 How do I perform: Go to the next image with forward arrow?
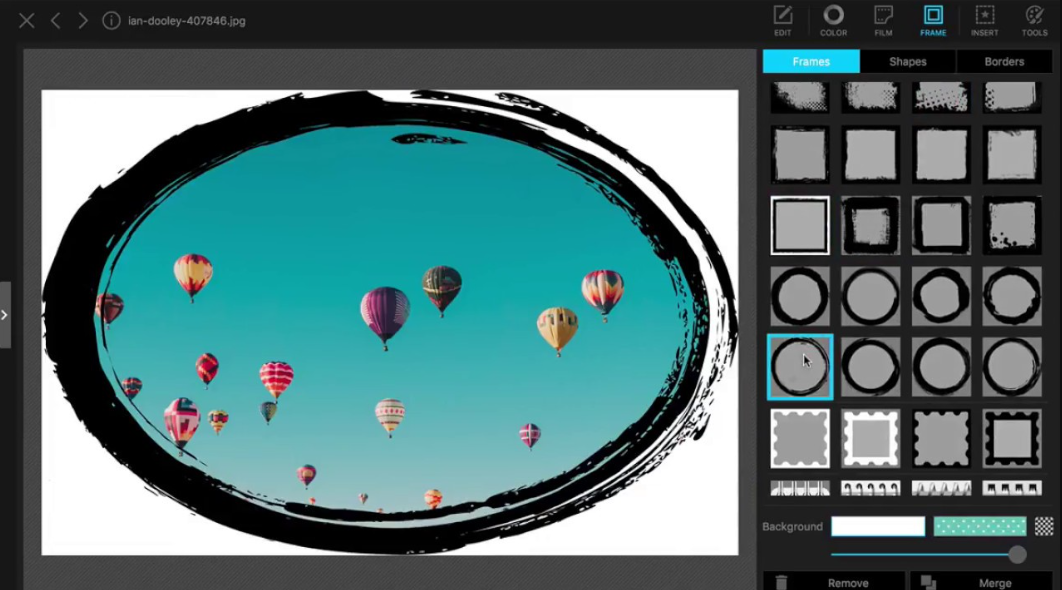(82, 19)
